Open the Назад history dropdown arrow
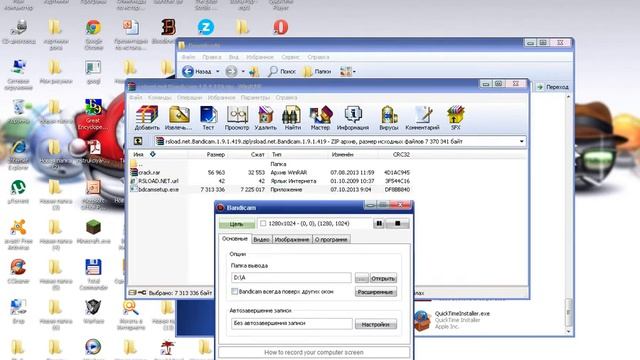This screenshot has height=360, width=640. (x=218, y=71)
